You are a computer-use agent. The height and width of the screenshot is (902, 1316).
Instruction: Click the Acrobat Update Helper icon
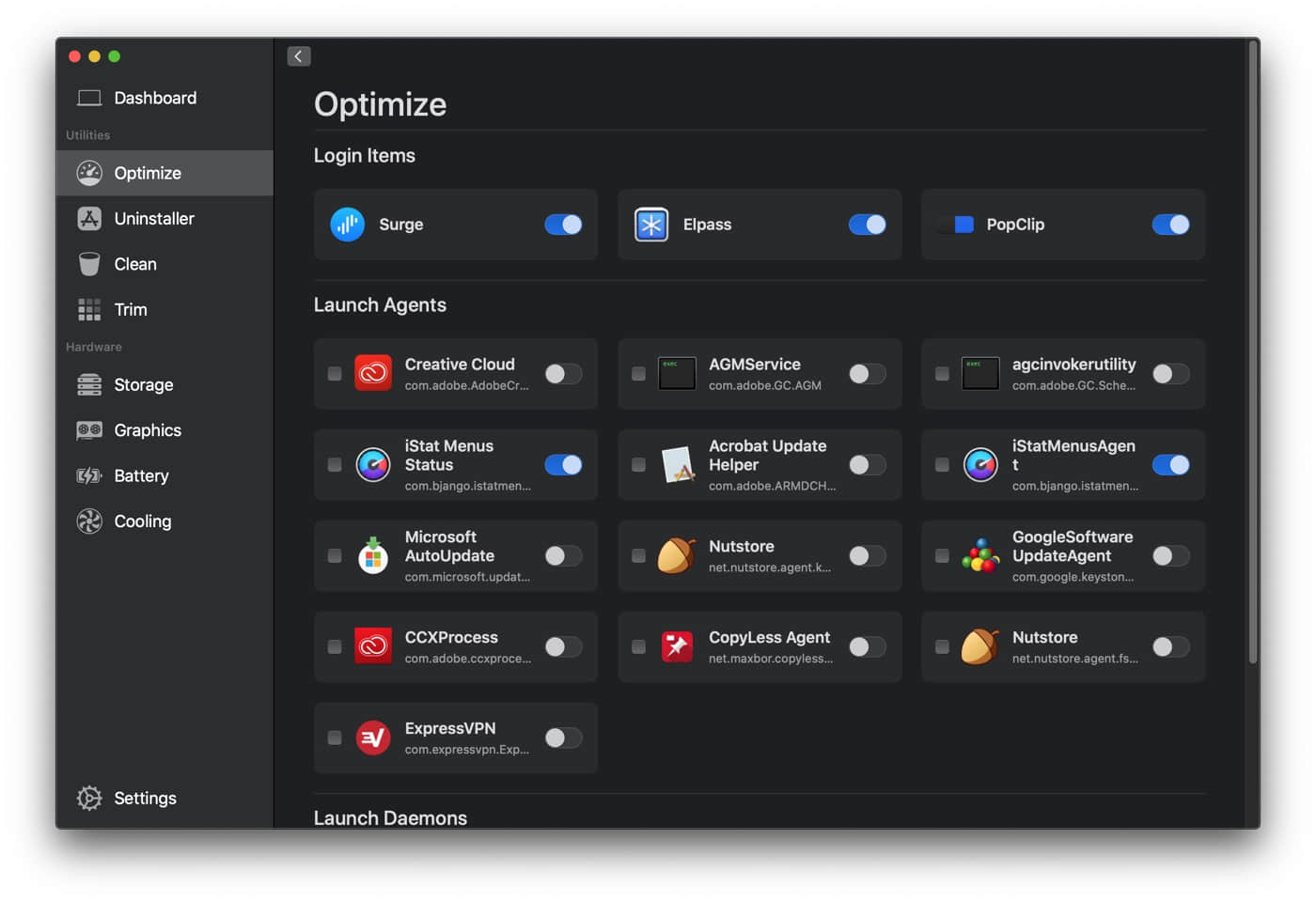[677, 464]
